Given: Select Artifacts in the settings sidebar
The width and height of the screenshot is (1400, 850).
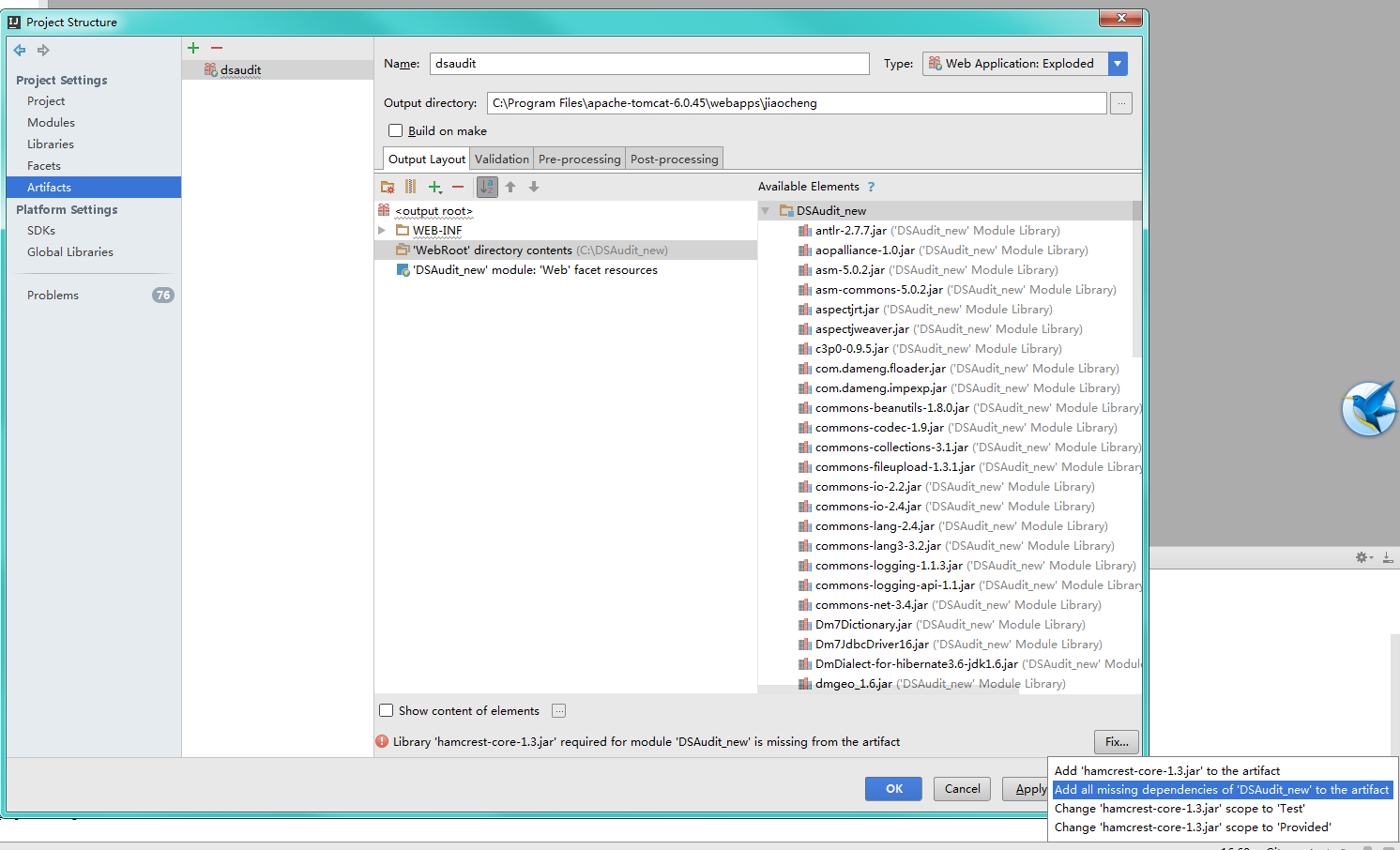Looking at the screenshot, I should [94, 188].
